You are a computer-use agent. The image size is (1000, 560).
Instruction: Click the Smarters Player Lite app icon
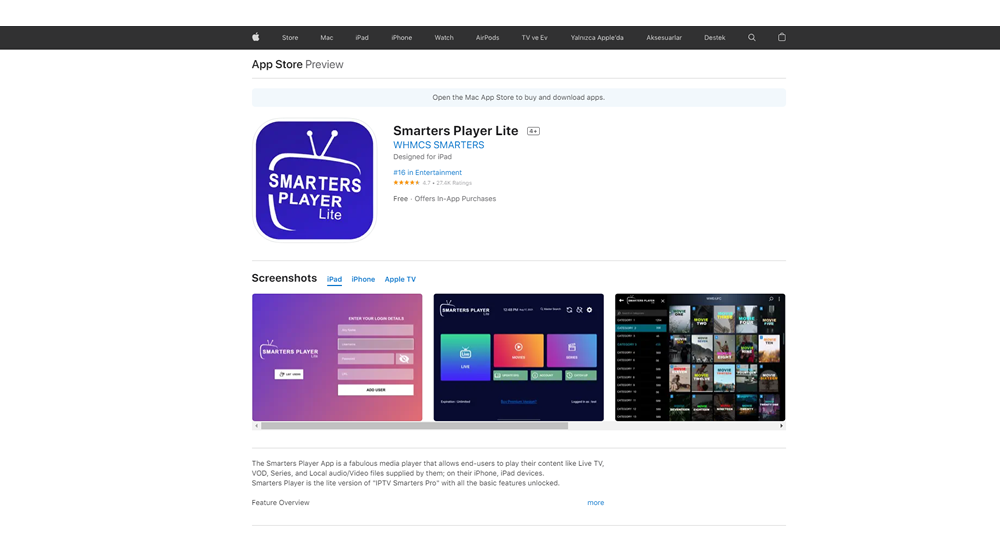pos(314,181)
